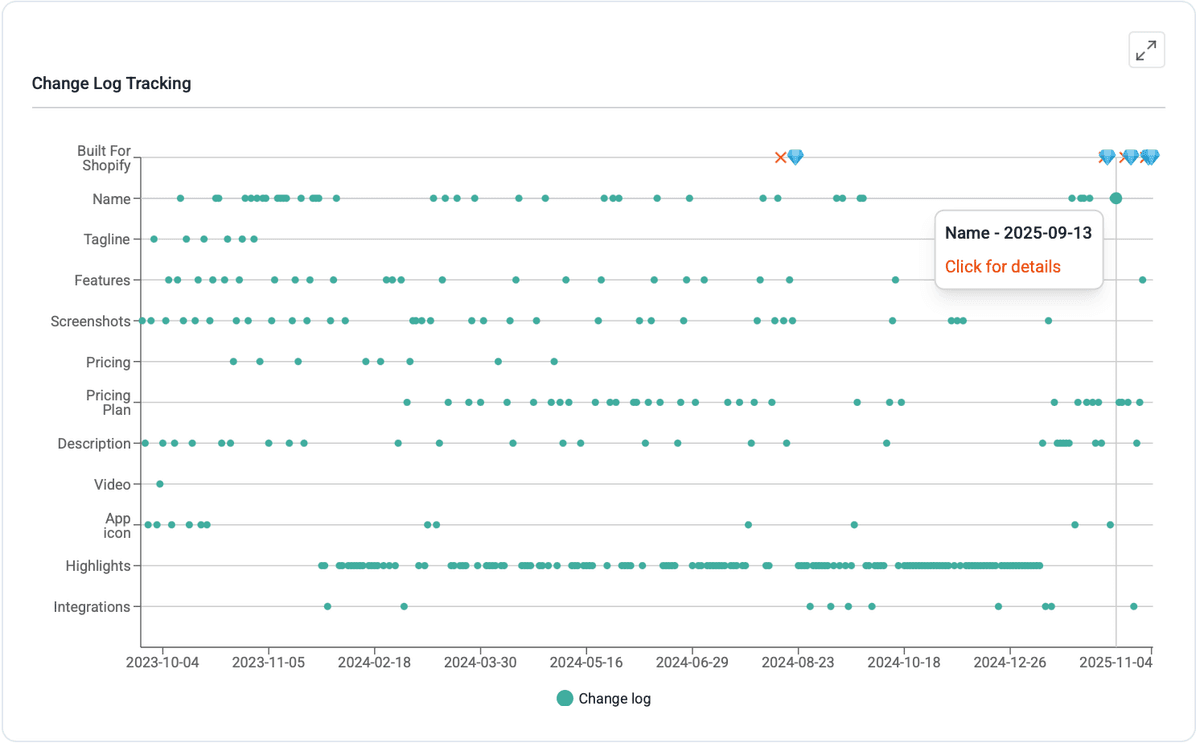Click the first dot on the Integrations row
Viewport: 1200px width, 746px height.
pos(328,606)
